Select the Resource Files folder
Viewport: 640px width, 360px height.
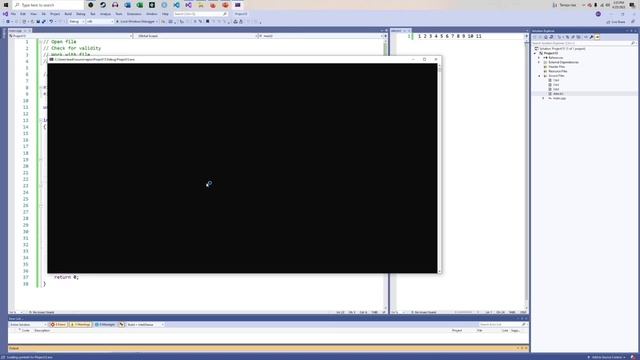click(x=558, y=71)
